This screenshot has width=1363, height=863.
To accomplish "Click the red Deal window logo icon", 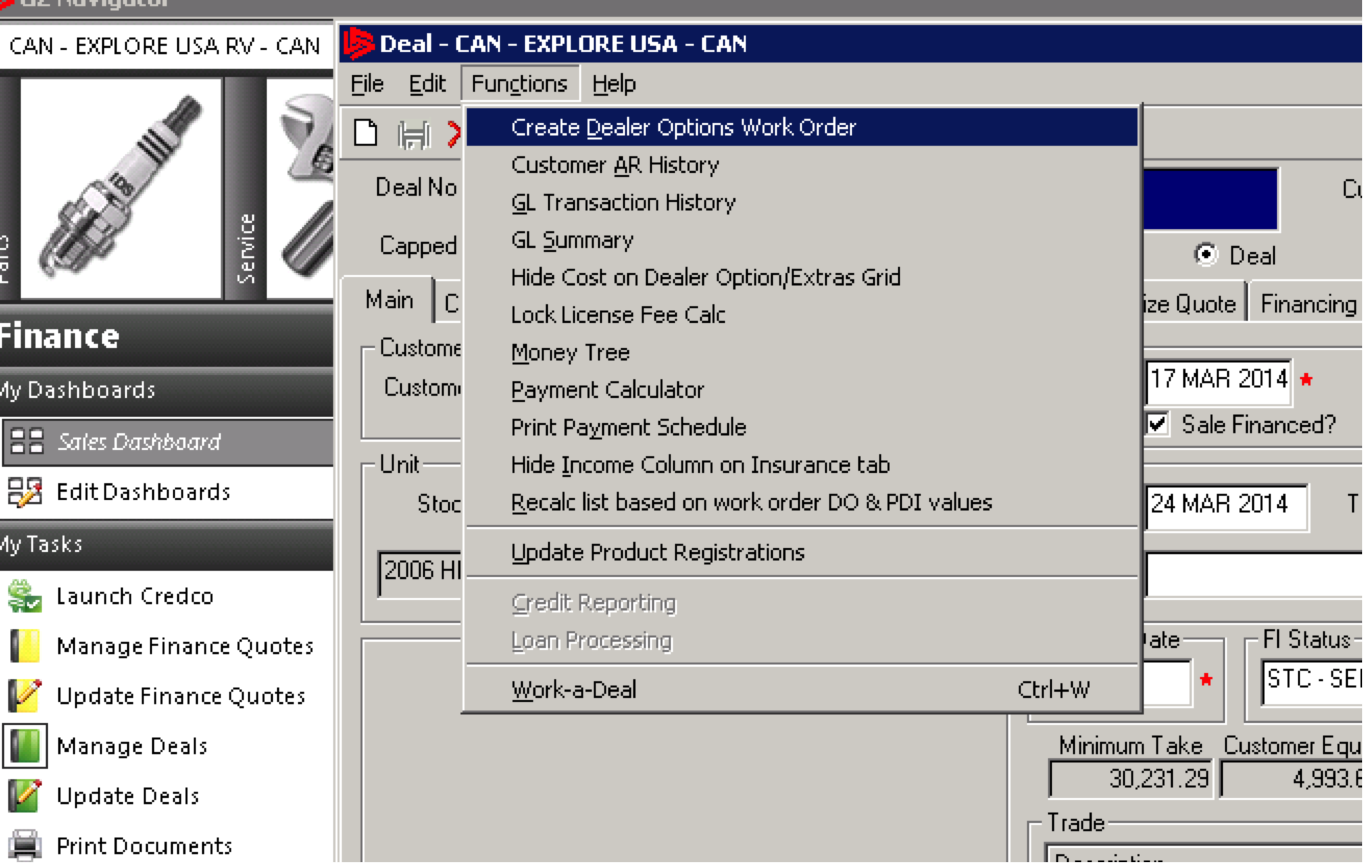I will pos(358,44).
